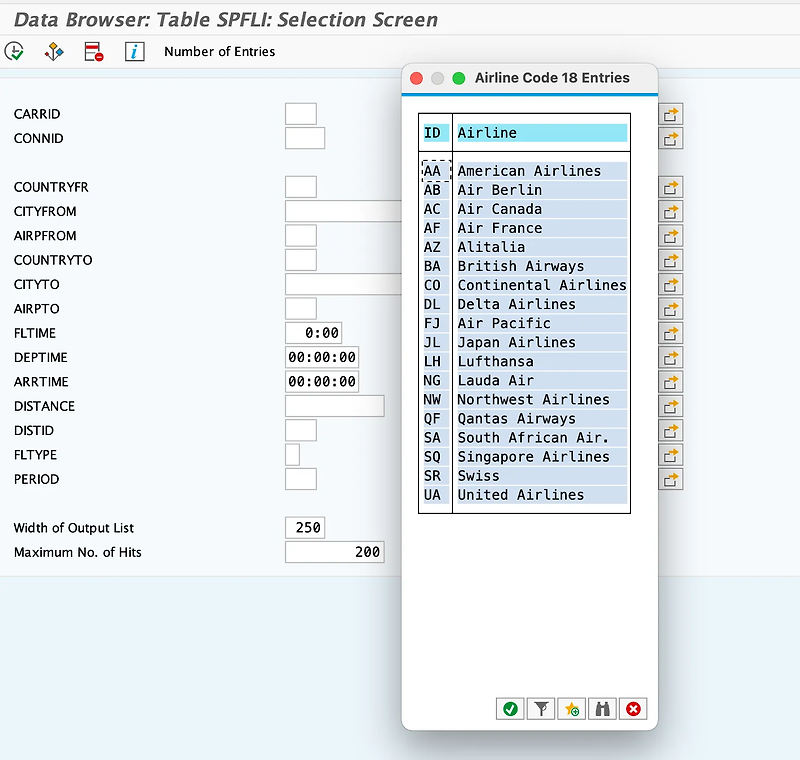Screen dimensions: 800x760
Task: Click the Width of Output List field
Action: click(307, 527)
